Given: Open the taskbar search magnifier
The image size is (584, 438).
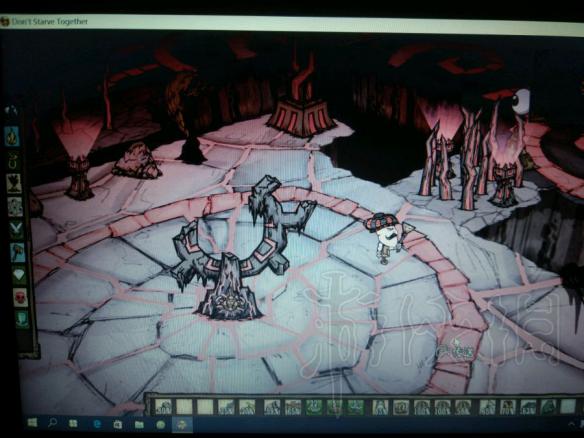Looking at the screenshot, I should pos(53,423).
